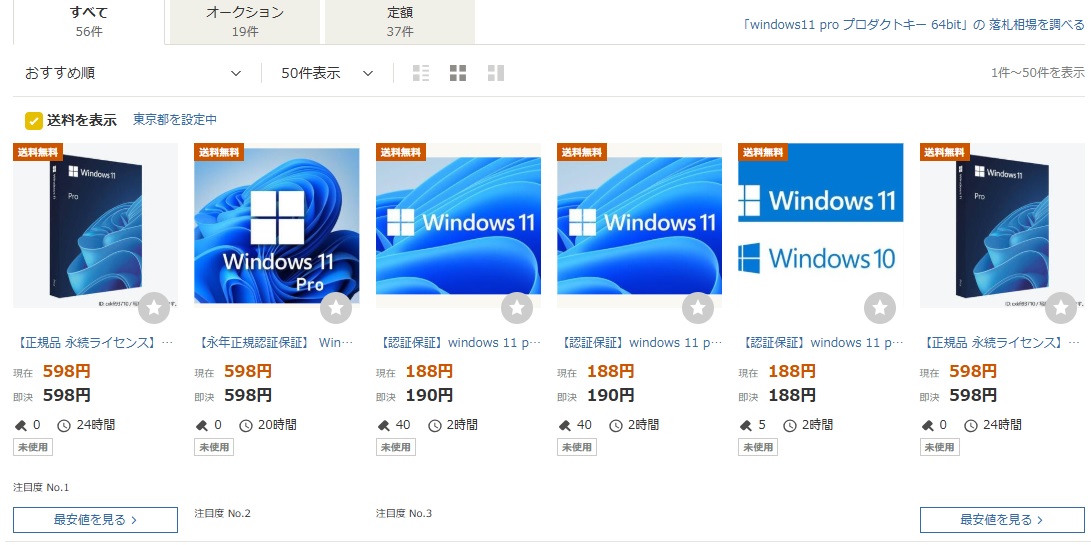The height and width of the screenshot is (545, 1091).
Task: Open title link of 注目度 No.1 listing
Action: pyautogui.click(x=94, y=343)
